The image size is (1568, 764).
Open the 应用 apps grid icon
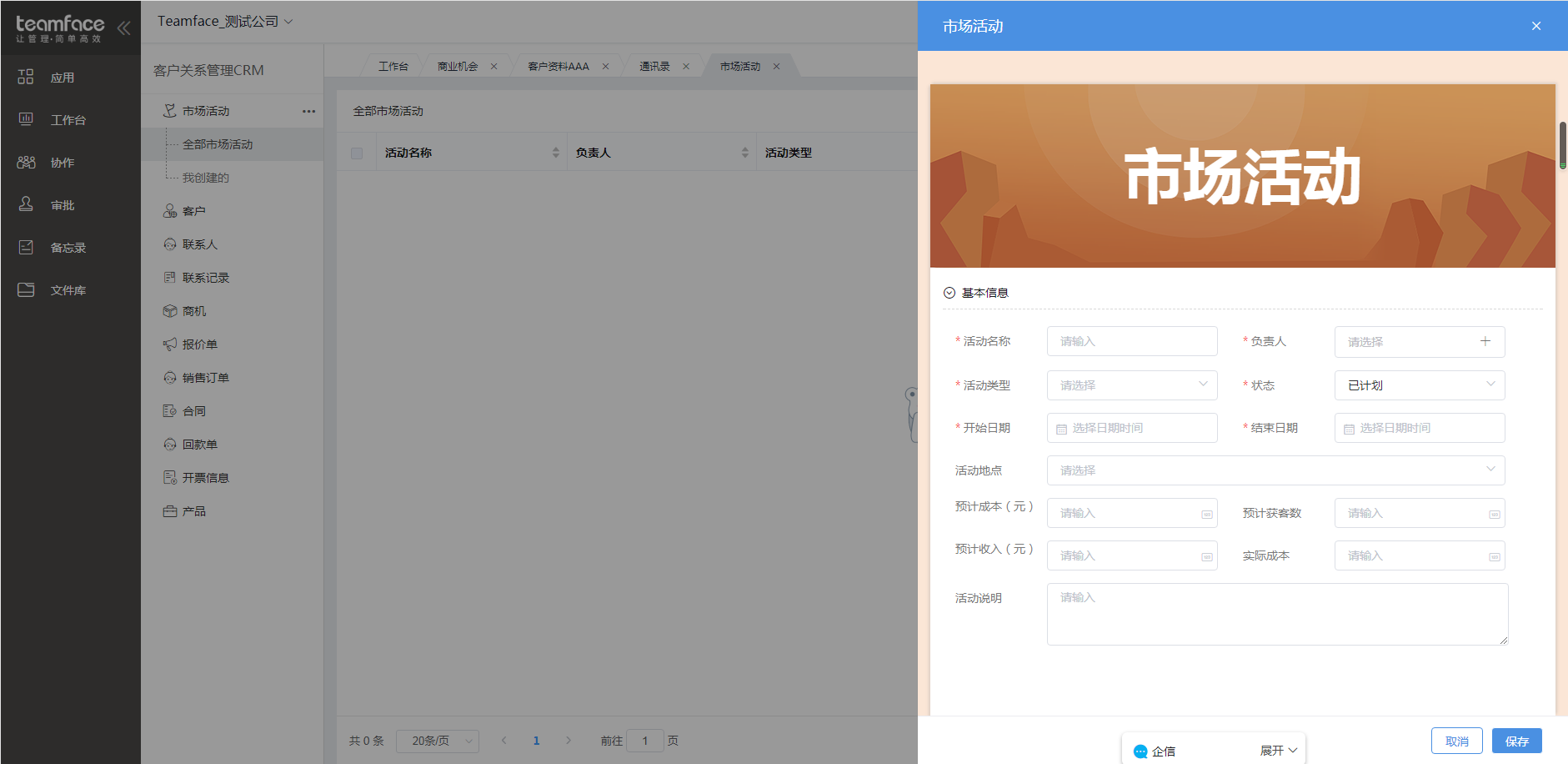click(26, 77)
